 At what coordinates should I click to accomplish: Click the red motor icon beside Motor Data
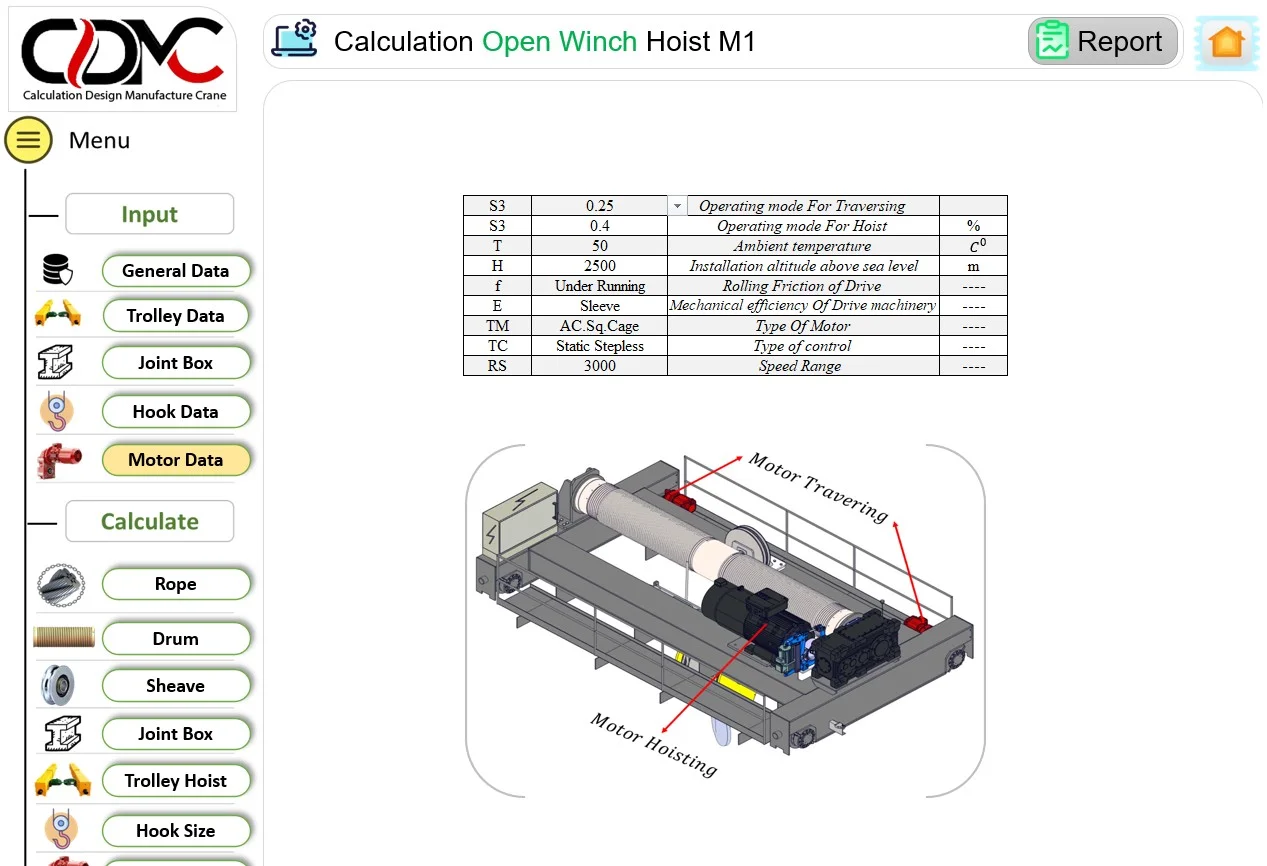[x=58, y=460]
